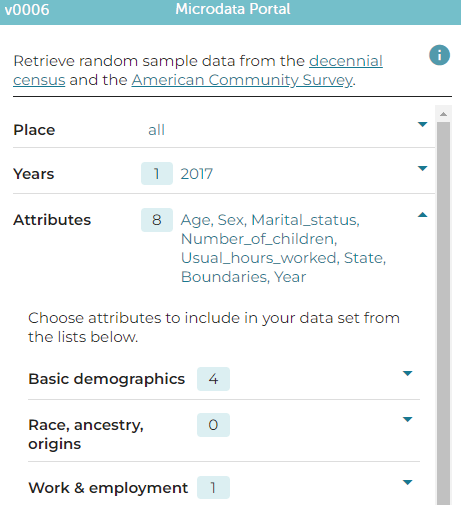461x505 pixels.
Task: Open the info icon for portal help
Action: (439, 55)
